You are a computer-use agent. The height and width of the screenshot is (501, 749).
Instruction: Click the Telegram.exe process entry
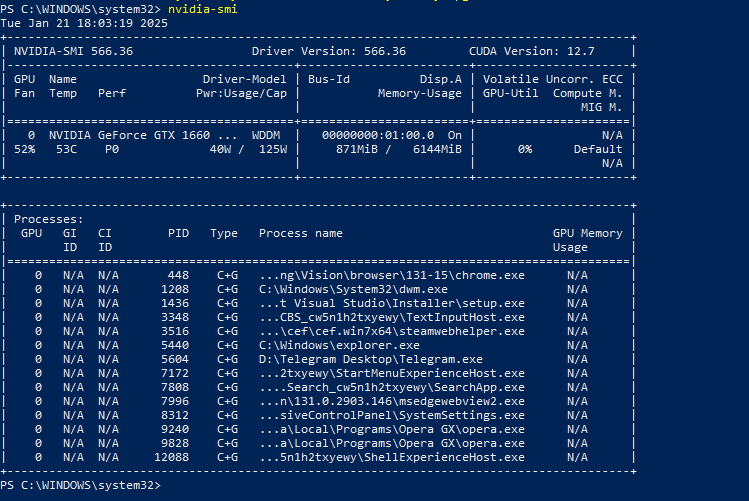(x=370, y=359)
